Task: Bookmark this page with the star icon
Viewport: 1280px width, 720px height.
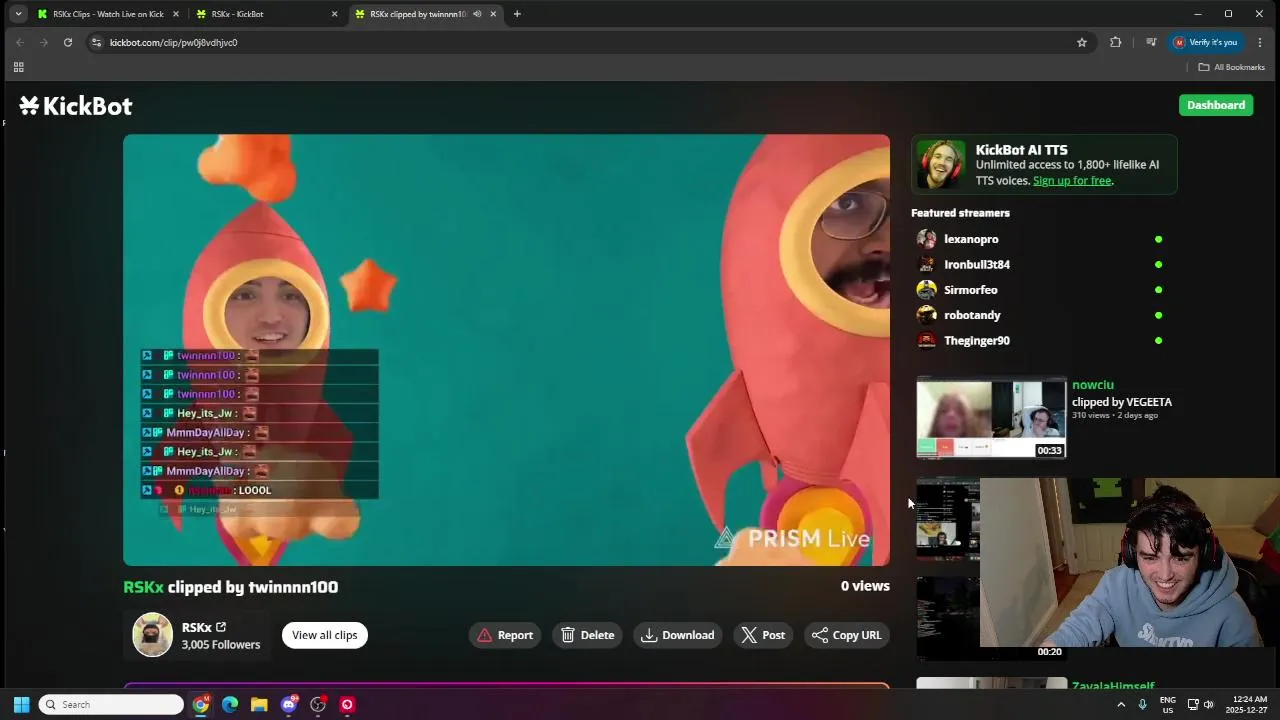Action: (x=1082, y=42)
